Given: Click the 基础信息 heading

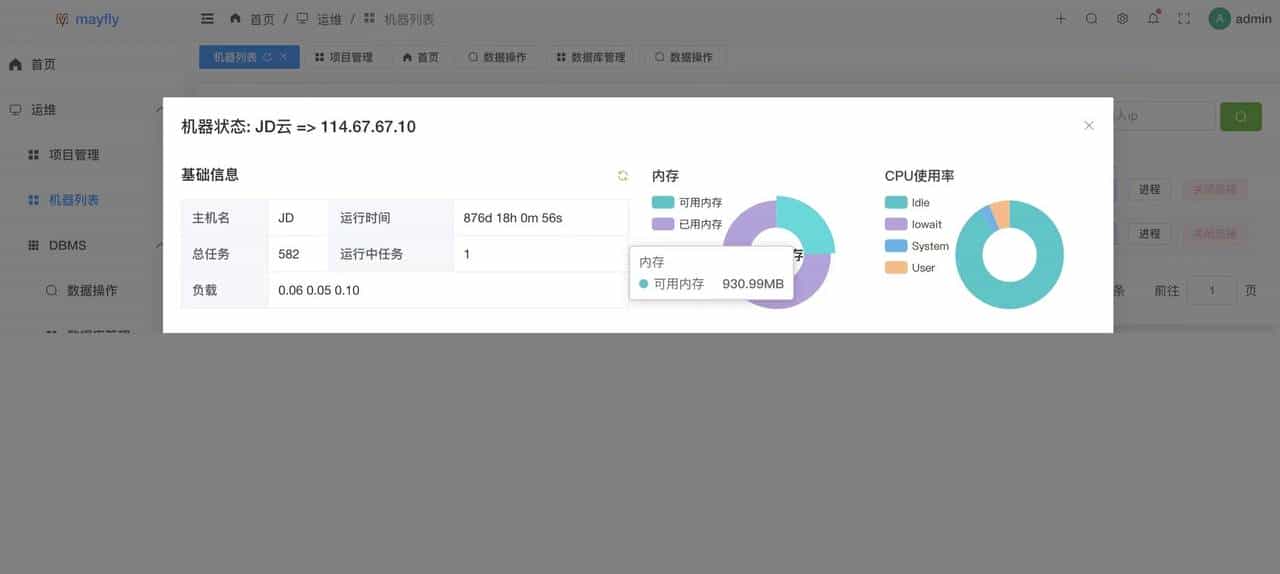Looking at the screenshot, I should pyautogui.click(x=210, y=175).
